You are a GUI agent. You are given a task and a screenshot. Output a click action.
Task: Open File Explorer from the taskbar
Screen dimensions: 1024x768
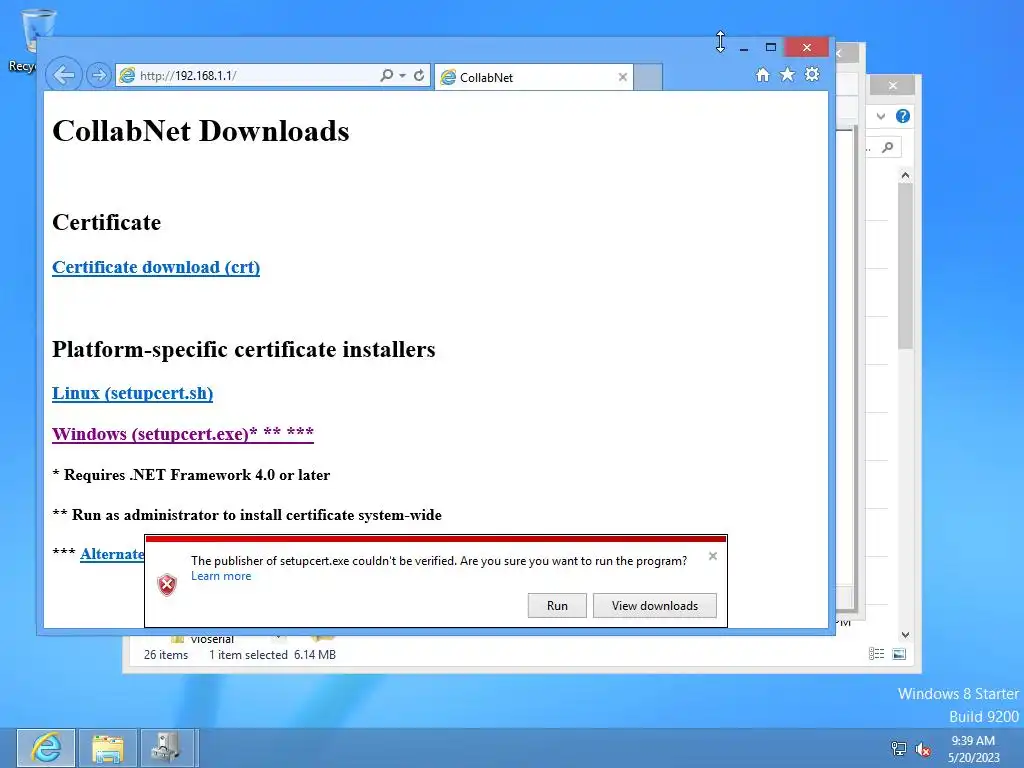click(x=108, y=748)
